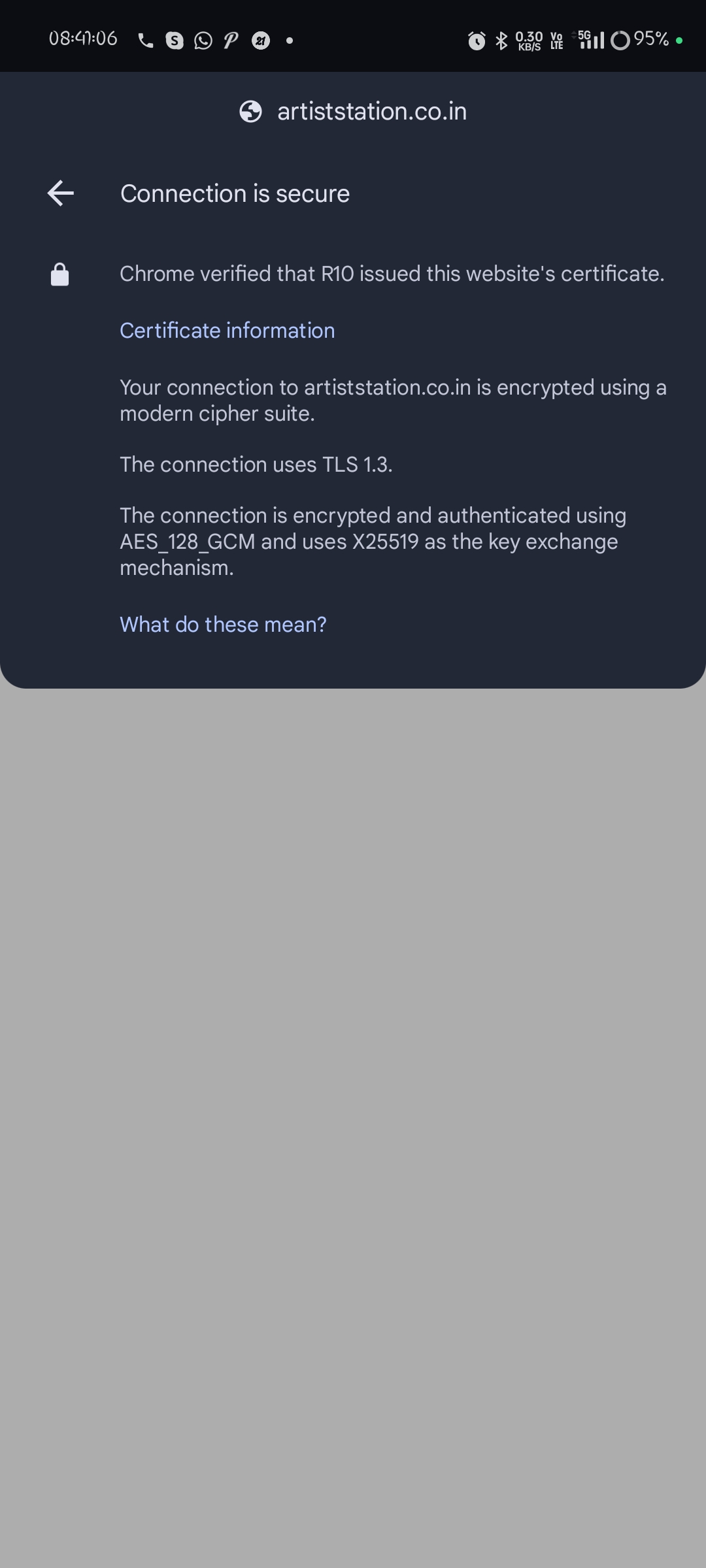This screenshot has height=1568, width=706.
Task: Tap the padlock icon
Action: click(60, 274)
